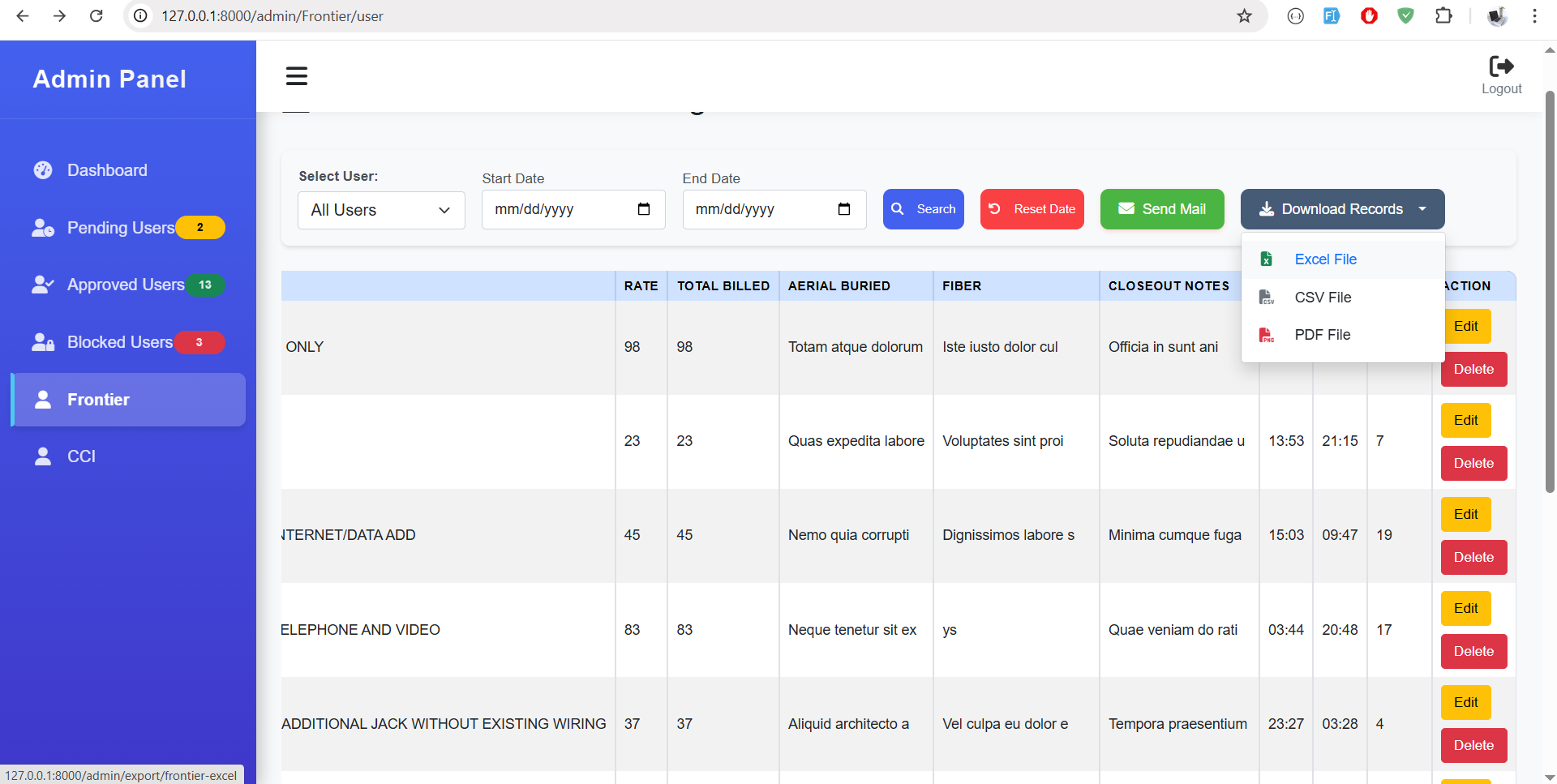Click the green Send Mail button
This screenshot has height=784, width=1557.
tap(1161, 209)
